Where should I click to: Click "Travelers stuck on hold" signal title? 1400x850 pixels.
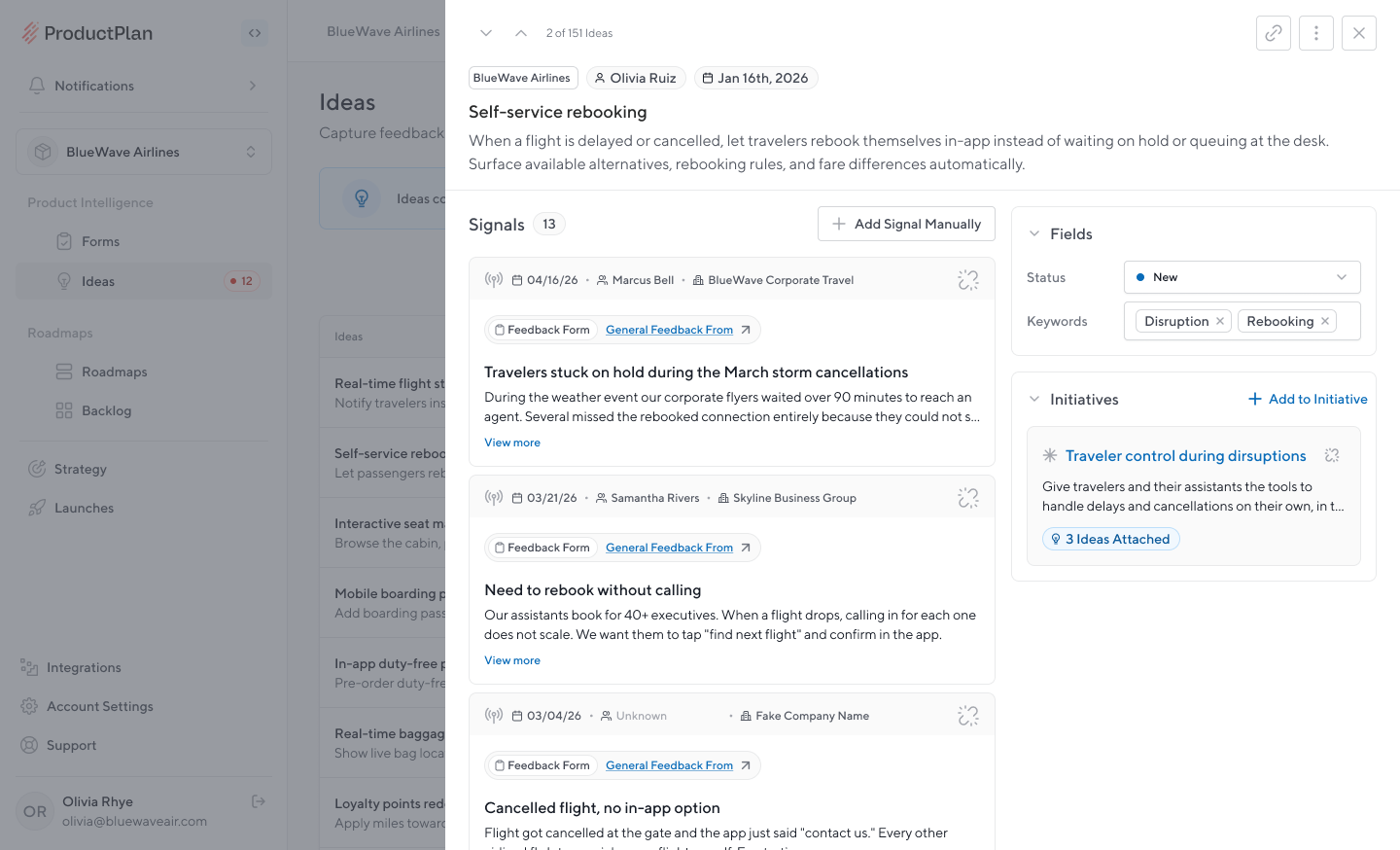click(x=696, y=372)
